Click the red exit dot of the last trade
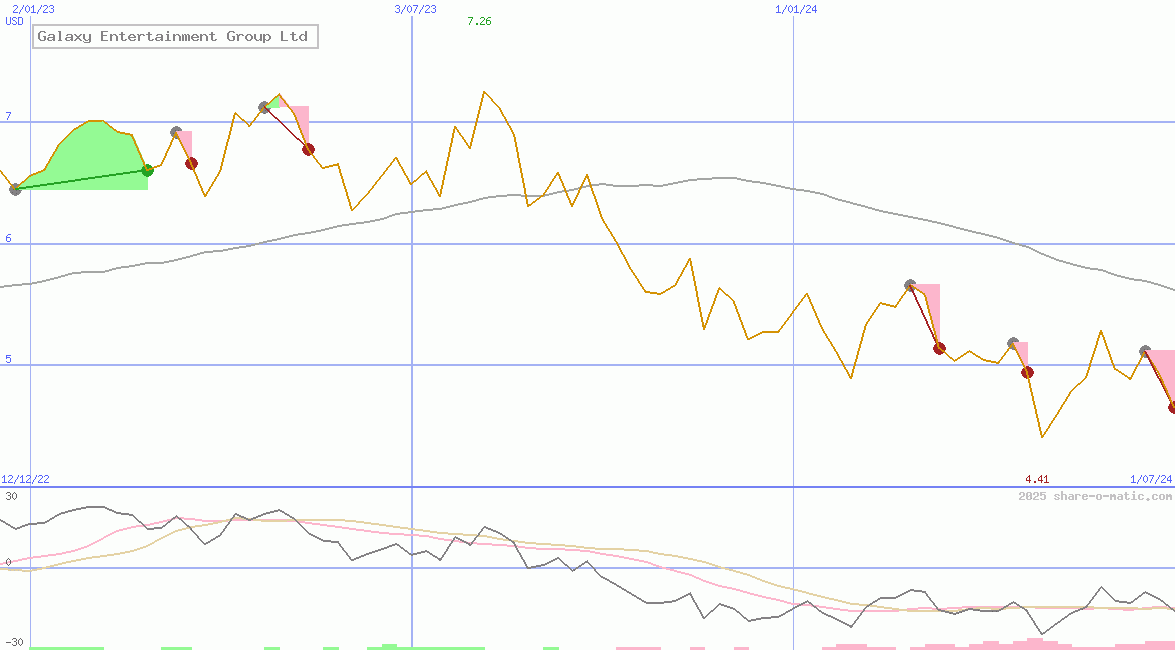Viewport: 1175px width, 650px height. click(x=1172, y=407)
